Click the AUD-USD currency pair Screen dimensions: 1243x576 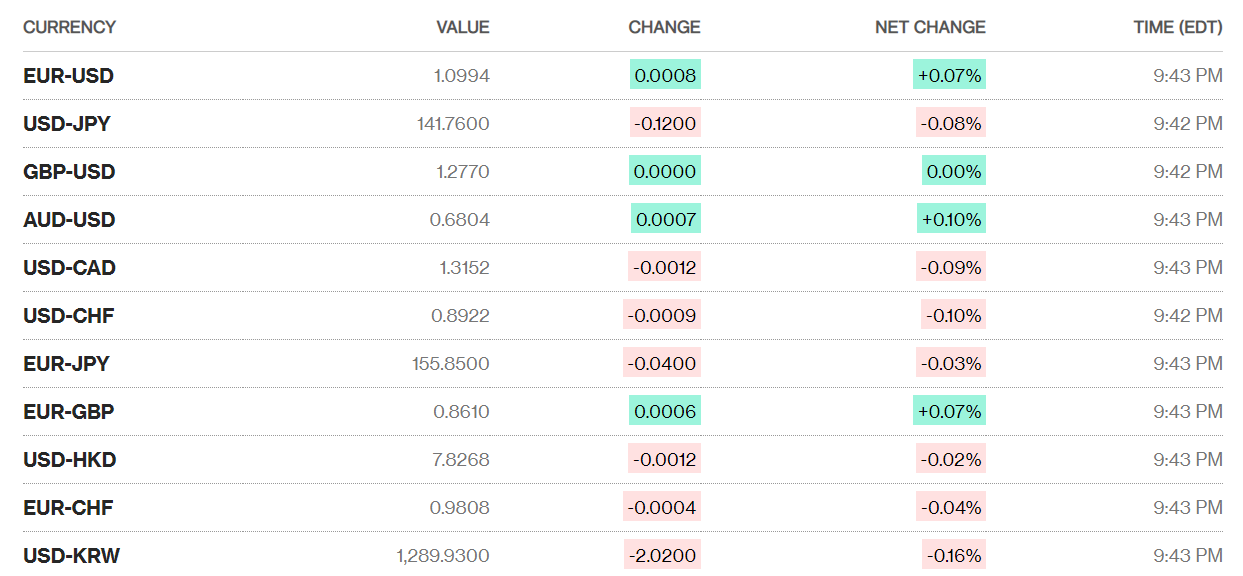[x=69, y=220]
